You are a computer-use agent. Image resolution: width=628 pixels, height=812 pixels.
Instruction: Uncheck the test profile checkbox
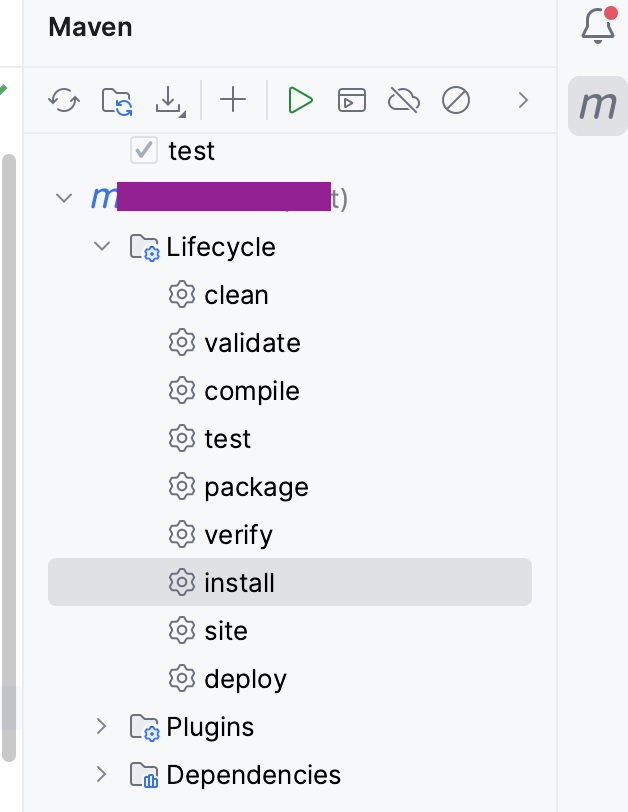144,150
